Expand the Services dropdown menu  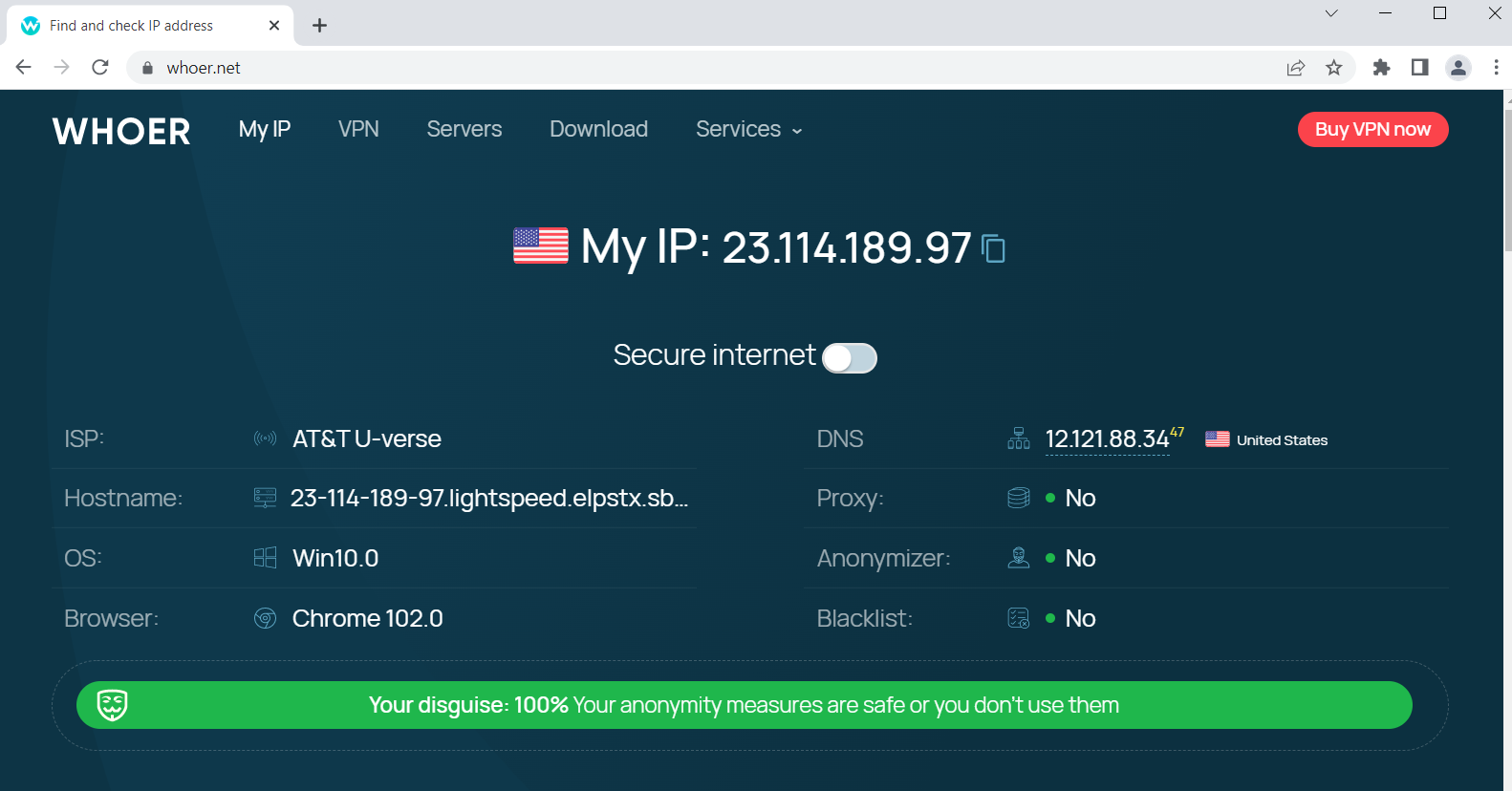[749, 129]
